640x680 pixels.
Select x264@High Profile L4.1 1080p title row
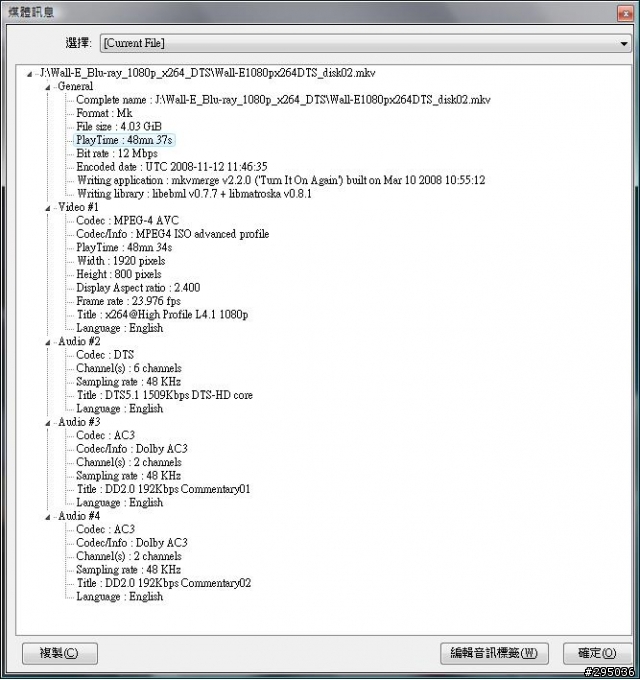coord(163,315)
